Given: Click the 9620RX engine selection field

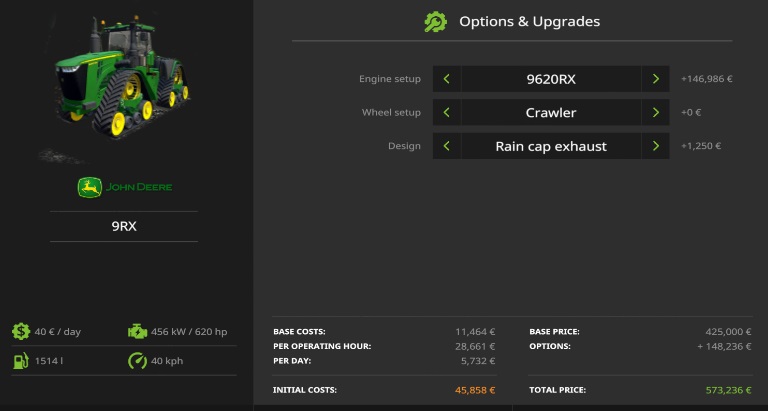Looking at the screenshot, I should (550, 79).
